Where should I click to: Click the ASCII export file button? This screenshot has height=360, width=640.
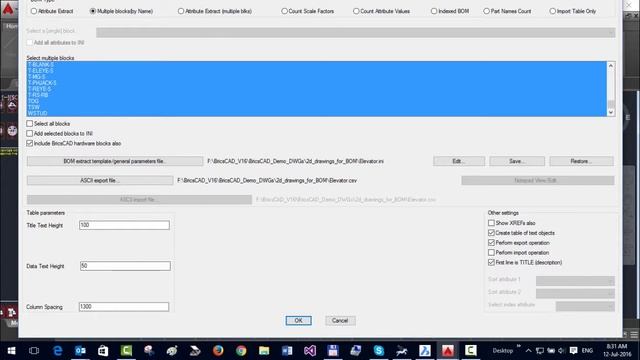pos(100,180)
